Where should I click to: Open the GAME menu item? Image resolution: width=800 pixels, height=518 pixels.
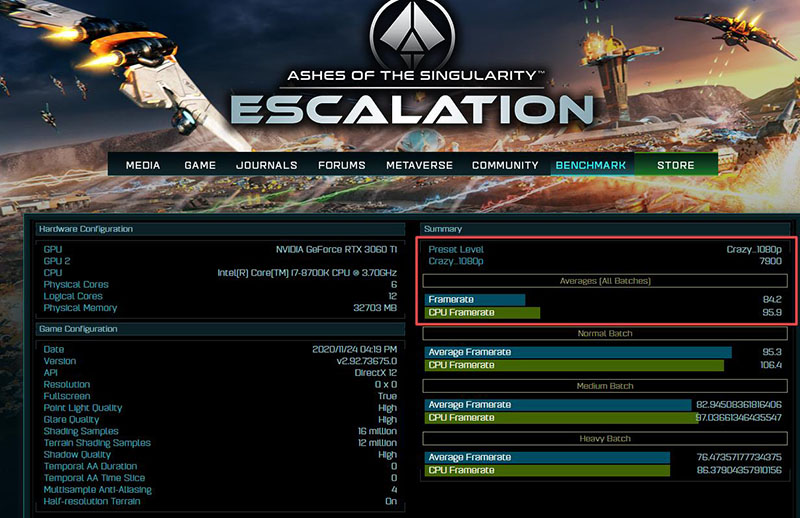200,165
